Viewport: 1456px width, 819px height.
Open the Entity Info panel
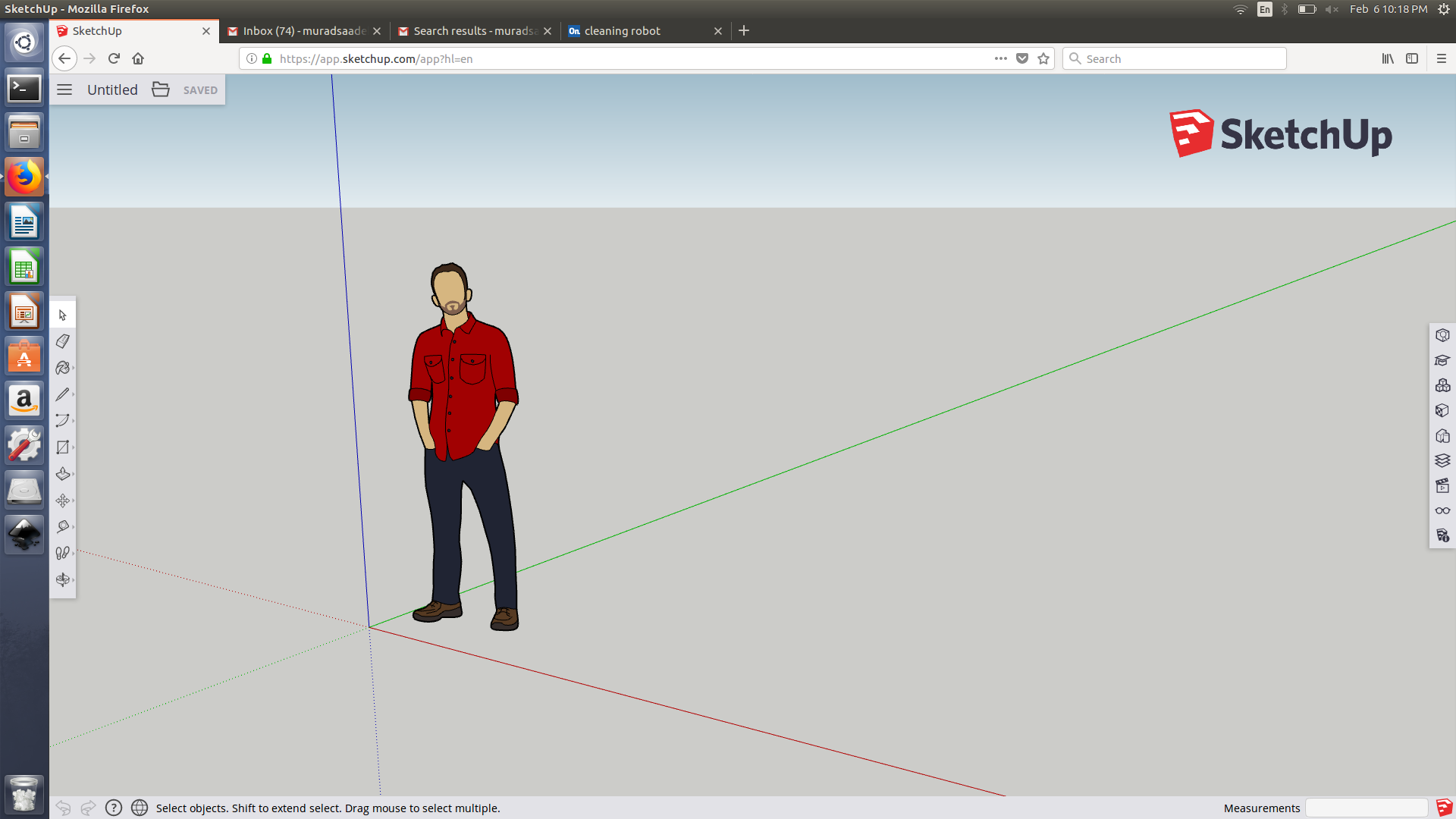coord(1442,335)
